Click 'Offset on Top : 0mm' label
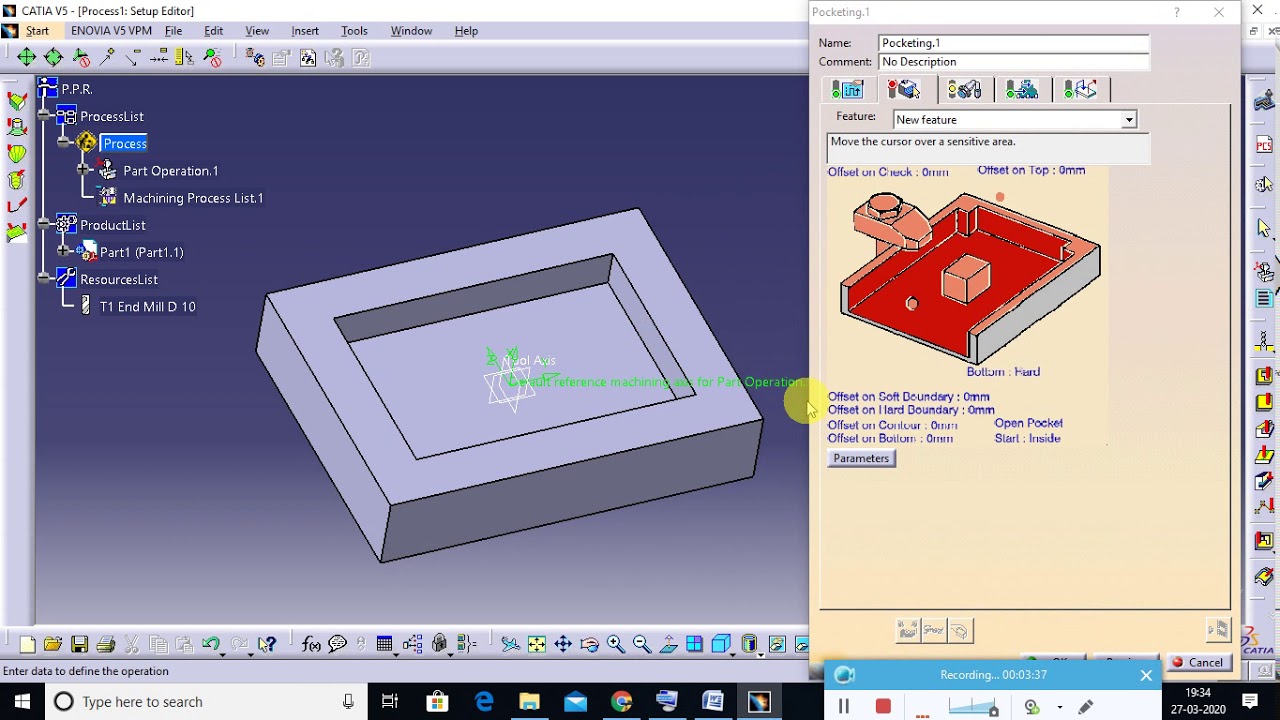This screenshot has height=720, width=1280. [x=1031, y=171]
